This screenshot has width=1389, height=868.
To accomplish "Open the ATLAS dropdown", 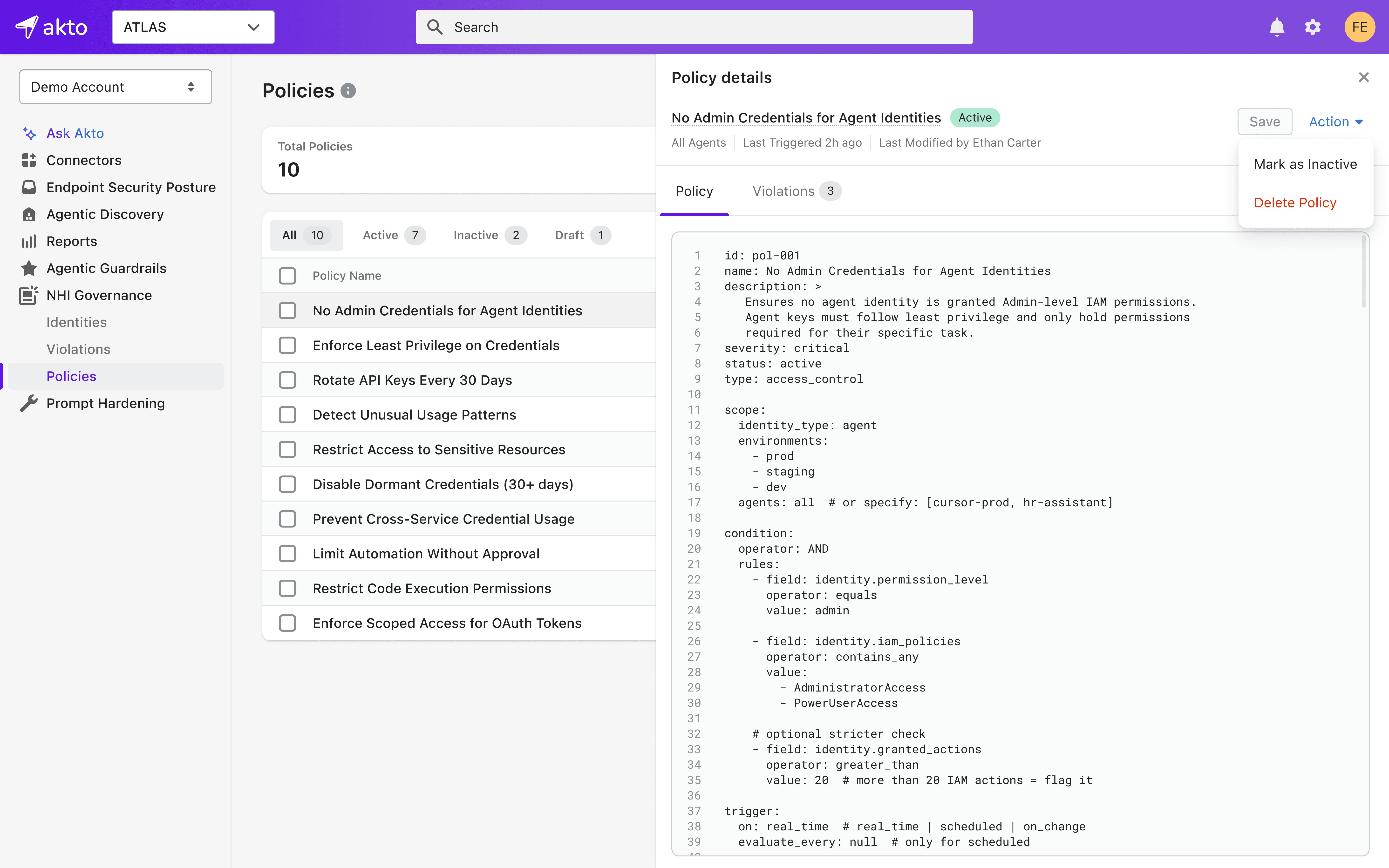I will point(193,27).
